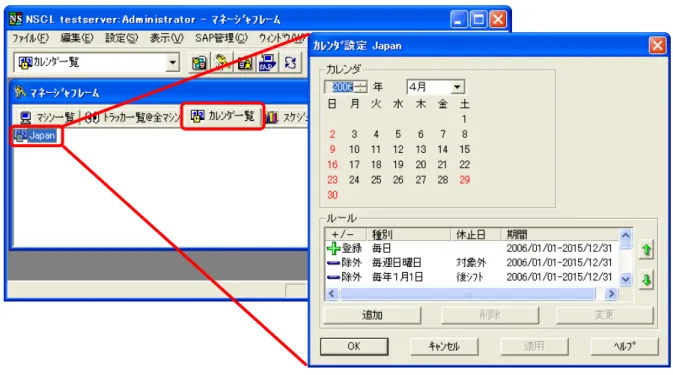Select date 14 in the calendar

(443, 149)
